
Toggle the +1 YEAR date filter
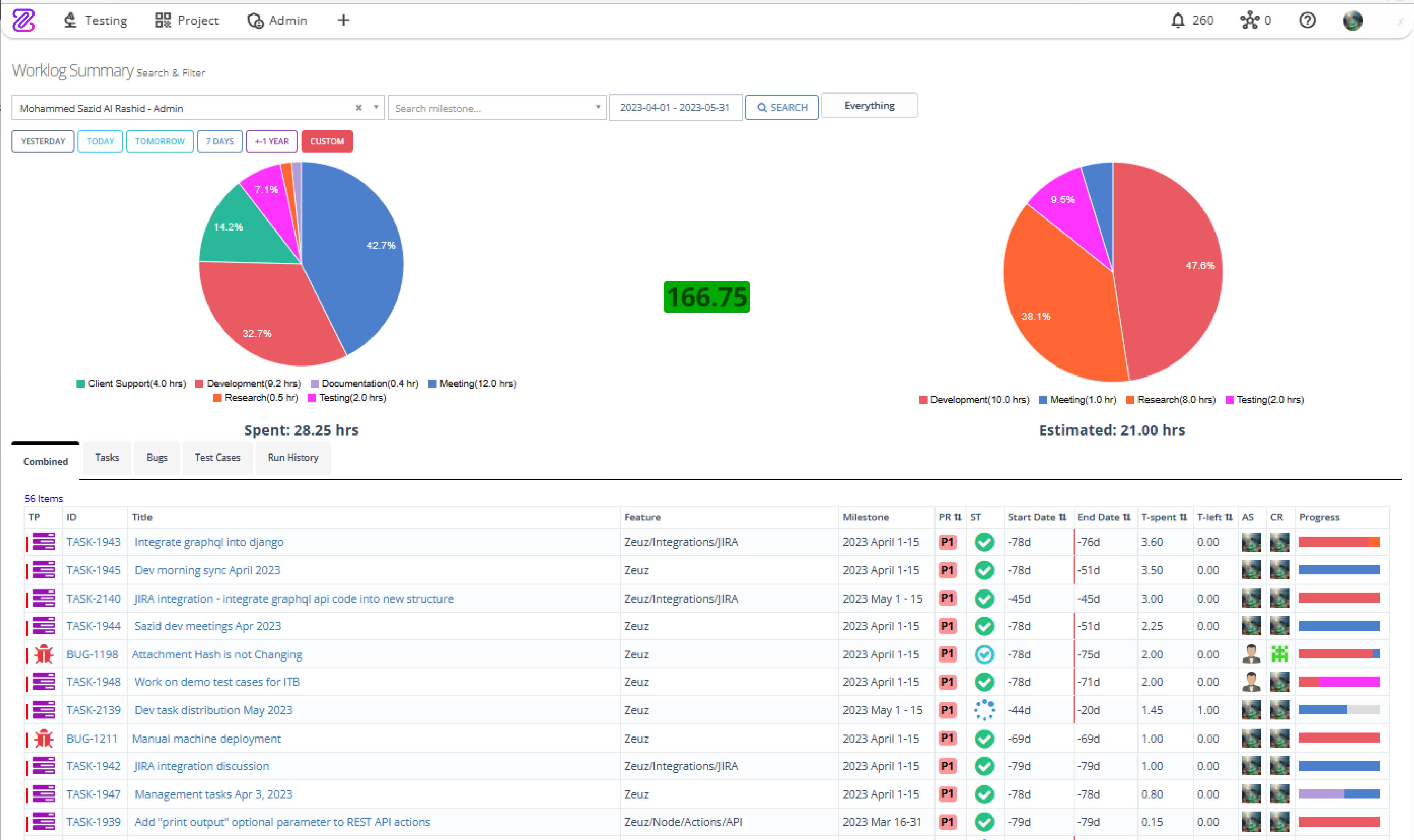point(271,140)
